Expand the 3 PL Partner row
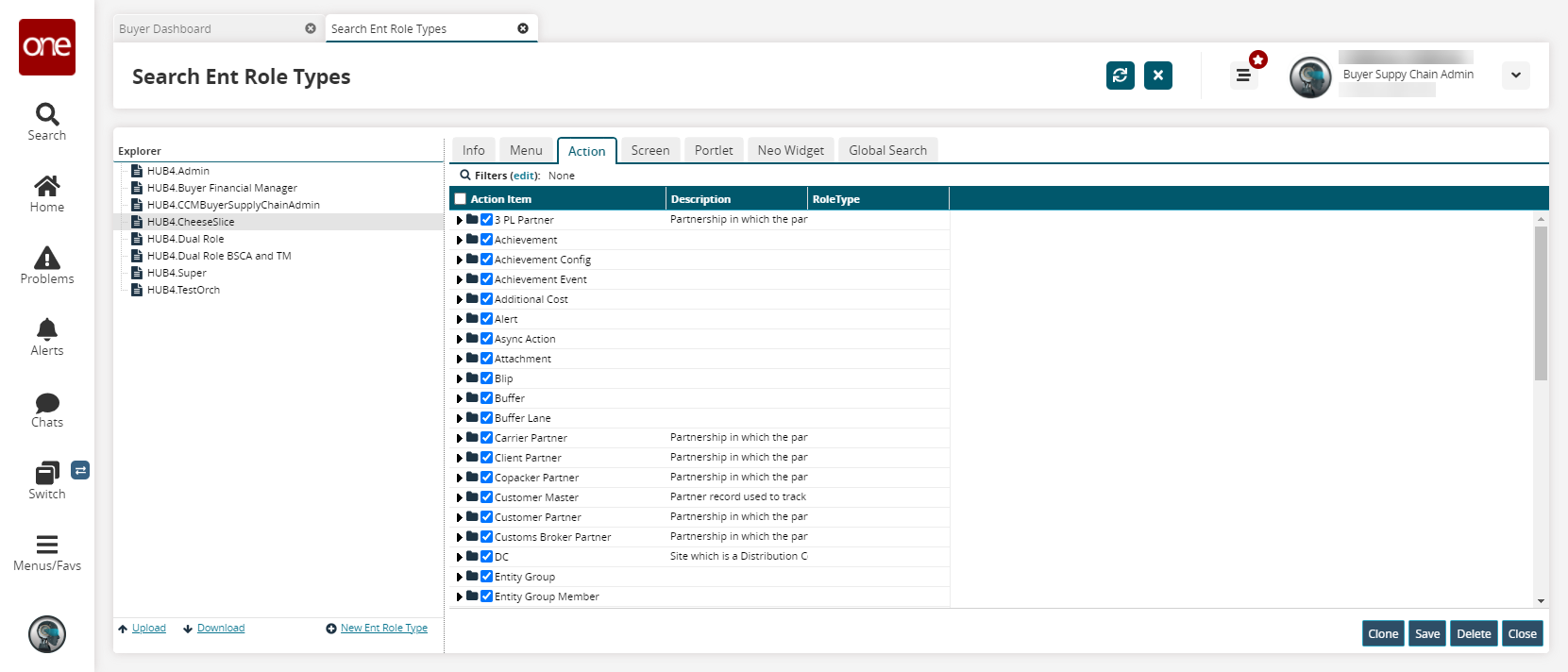The height and width of the screenshot is (672, 1568). [x=460, y=220]
